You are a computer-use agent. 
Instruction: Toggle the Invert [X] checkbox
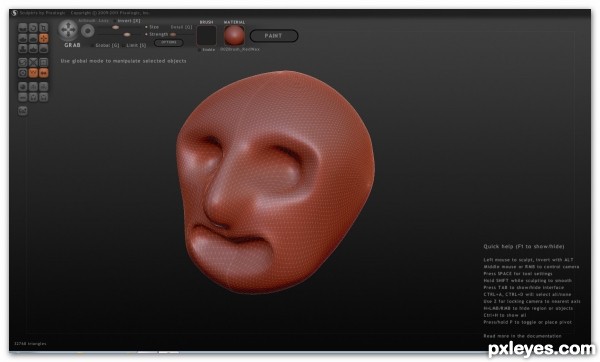click(114, 21)
